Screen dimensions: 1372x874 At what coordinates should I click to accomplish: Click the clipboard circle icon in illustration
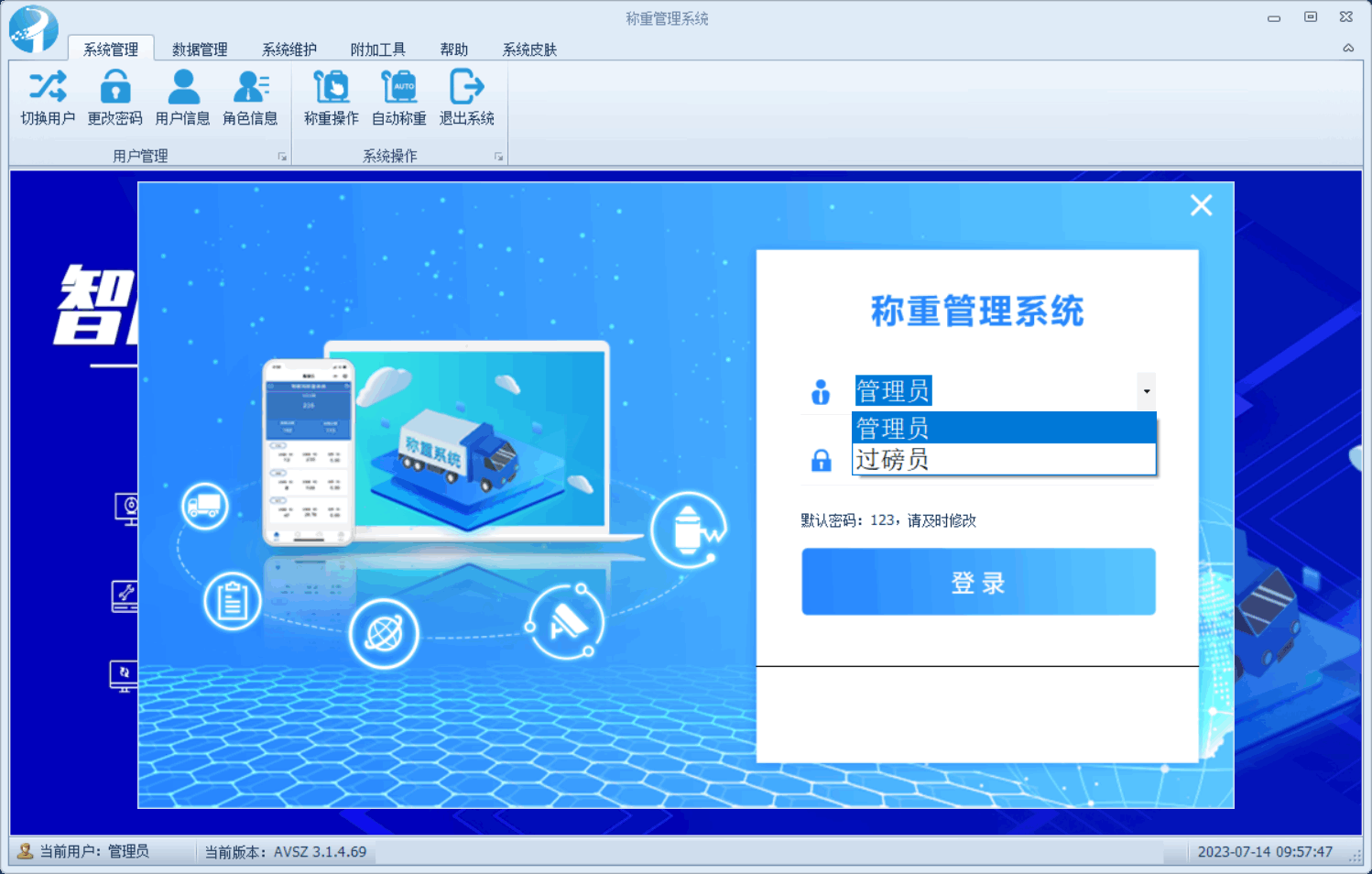[232, 600]
